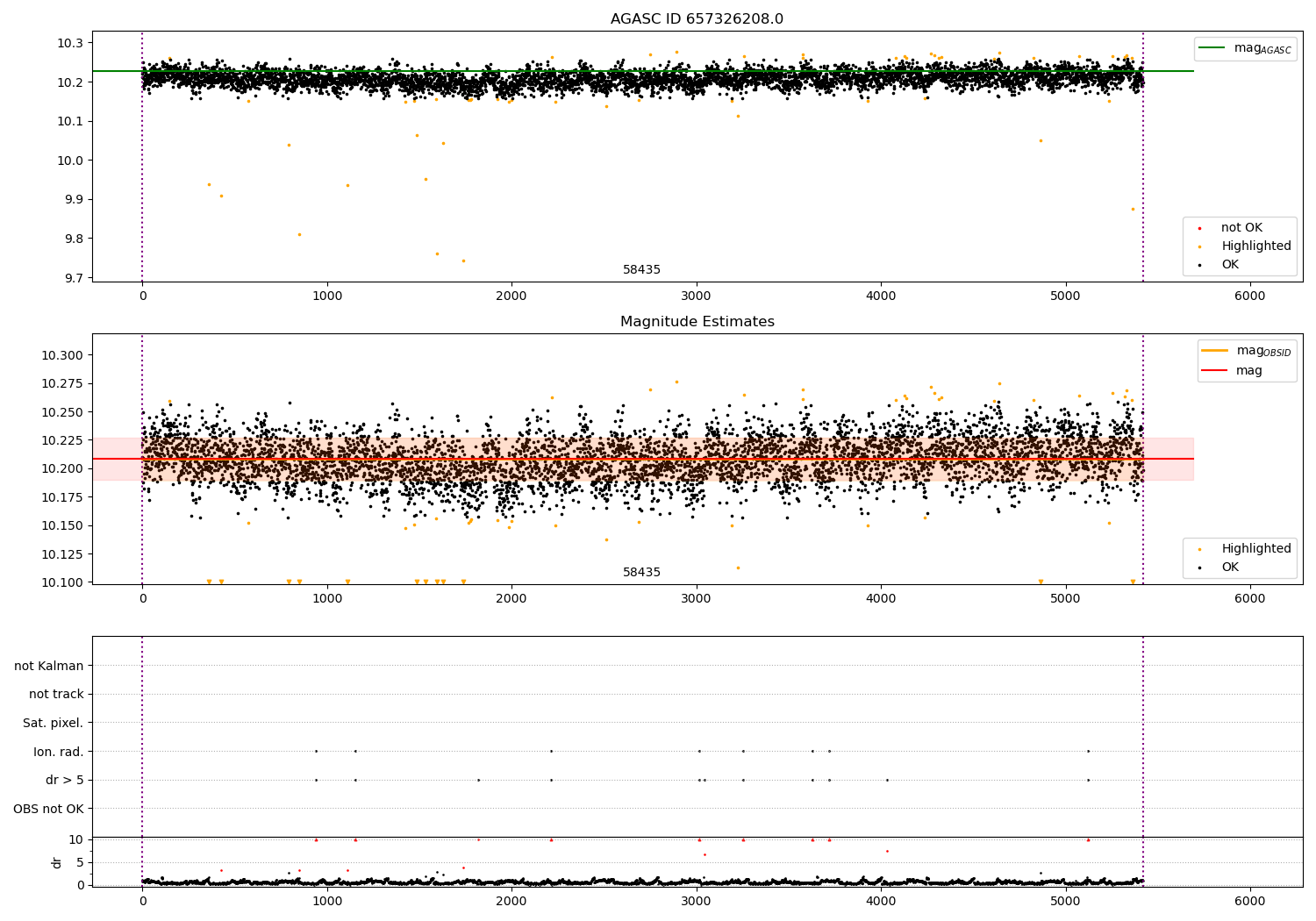This screenshot has height=921, width=1316.
Task: Select 'OK' legend entry in the top plot
Action: (x=1230, y=265)
